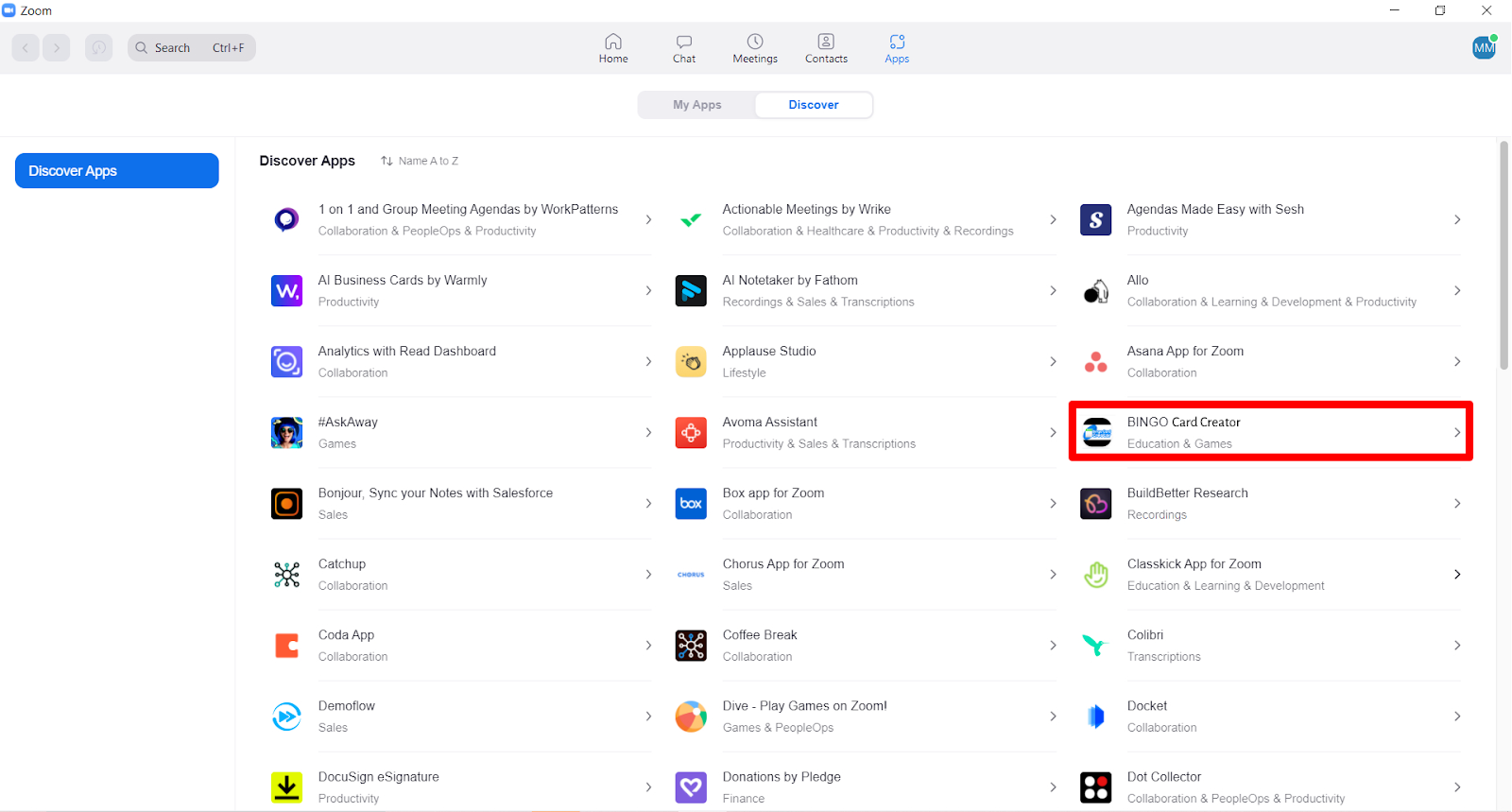Image resolution: width=1512 pixels, height=812 pixels.
Task: Open the Contacts tab
Action: (826, 48)
